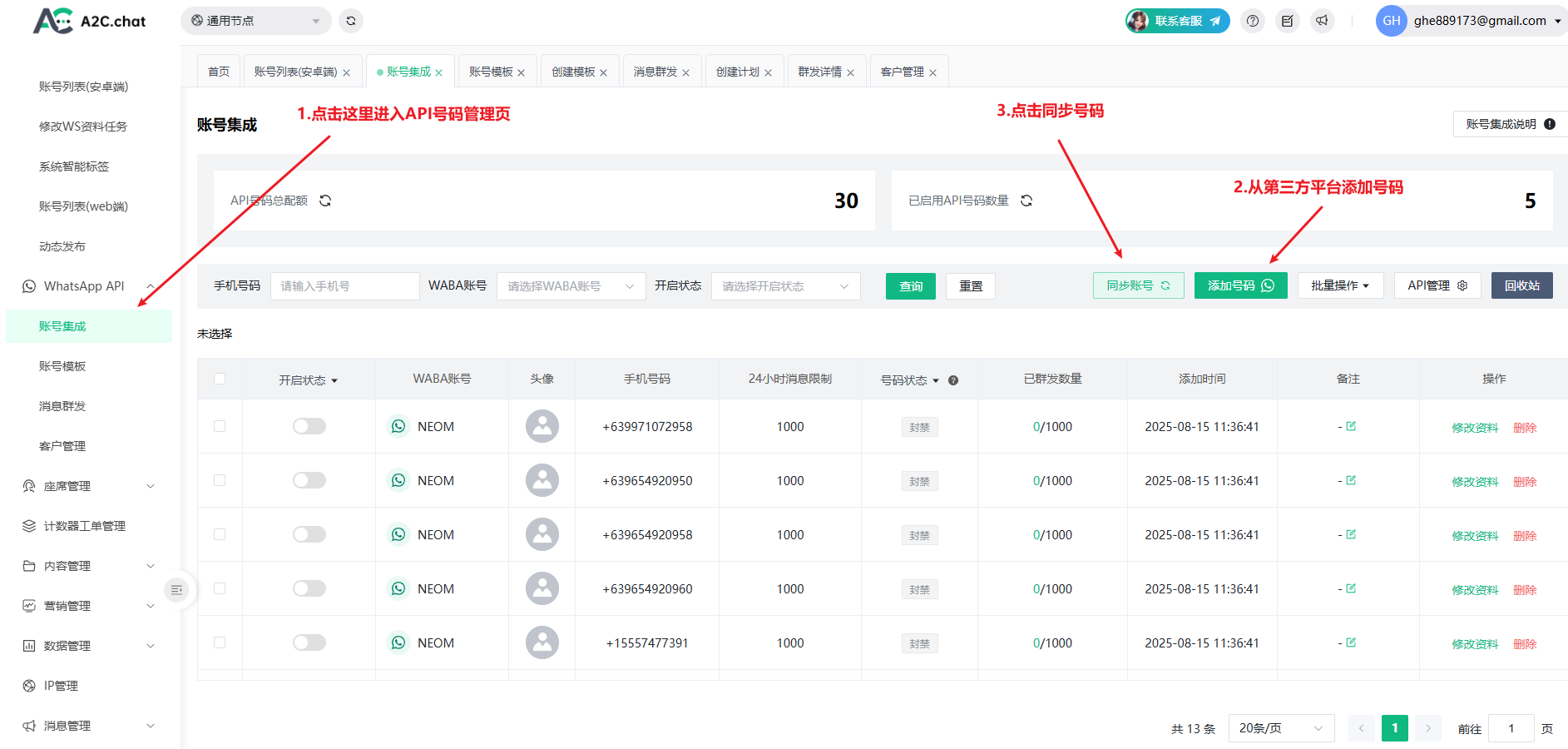This screenshot has width=1568, height=749.
Task: Switch to the 消息群发 tab
Action: pos(655,72)
